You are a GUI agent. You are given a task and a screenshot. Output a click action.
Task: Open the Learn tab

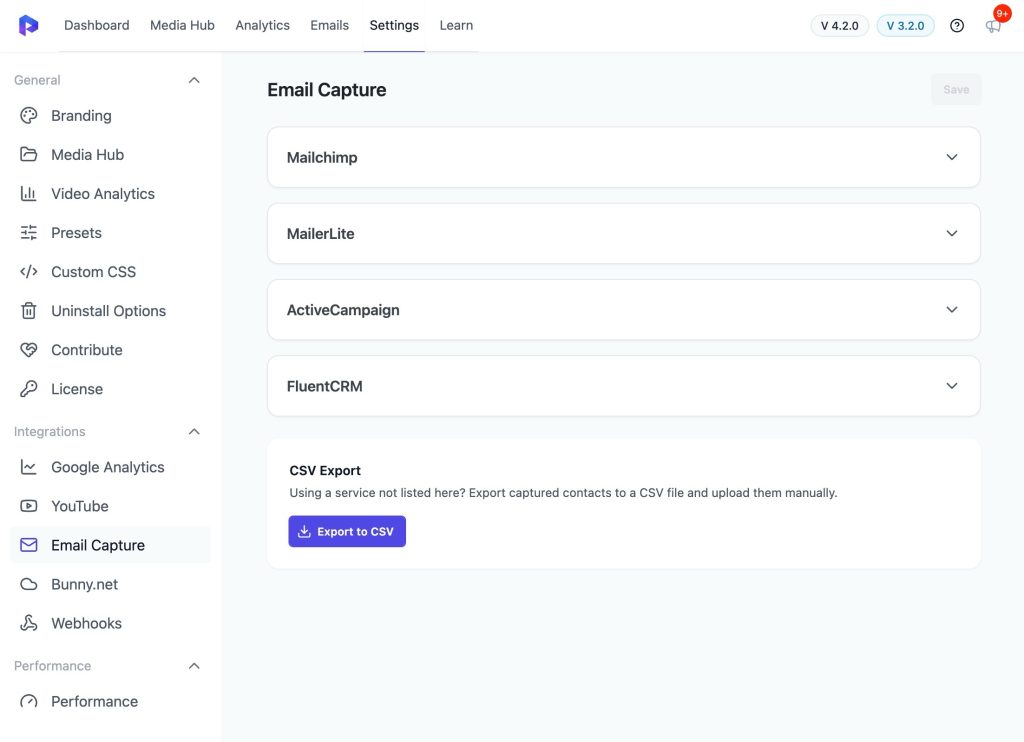click(456, 25)
